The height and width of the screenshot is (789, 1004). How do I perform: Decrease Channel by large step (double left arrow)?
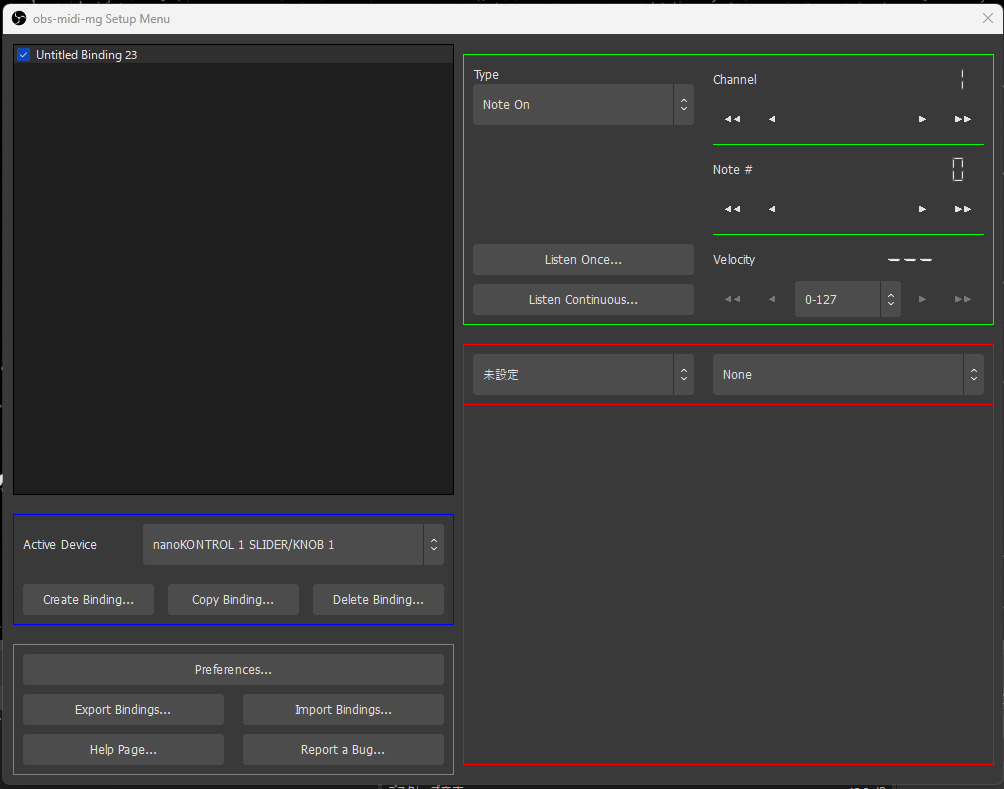(x=732, y=119)
